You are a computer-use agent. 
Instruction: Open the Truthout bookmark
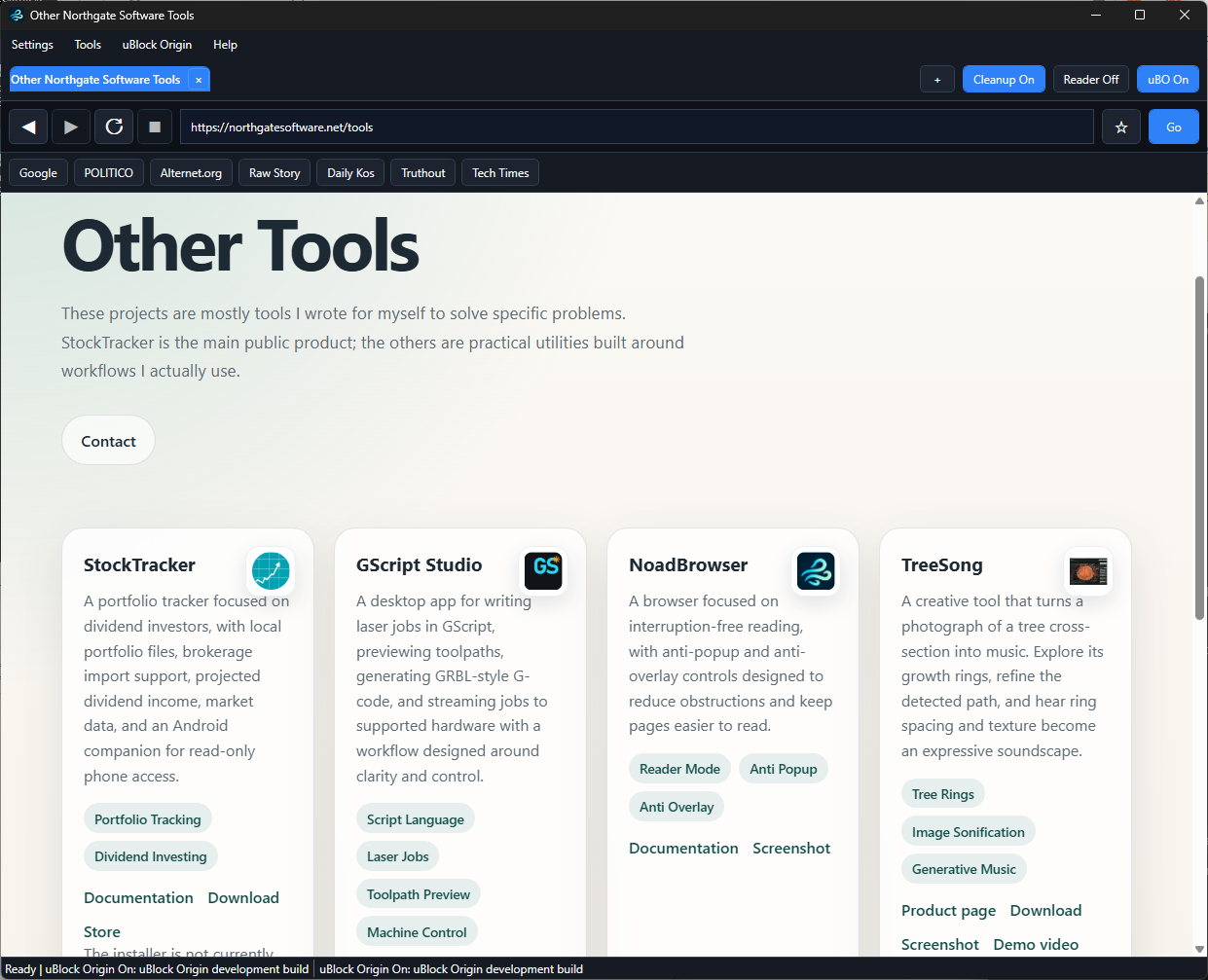(x=423, y=173)
